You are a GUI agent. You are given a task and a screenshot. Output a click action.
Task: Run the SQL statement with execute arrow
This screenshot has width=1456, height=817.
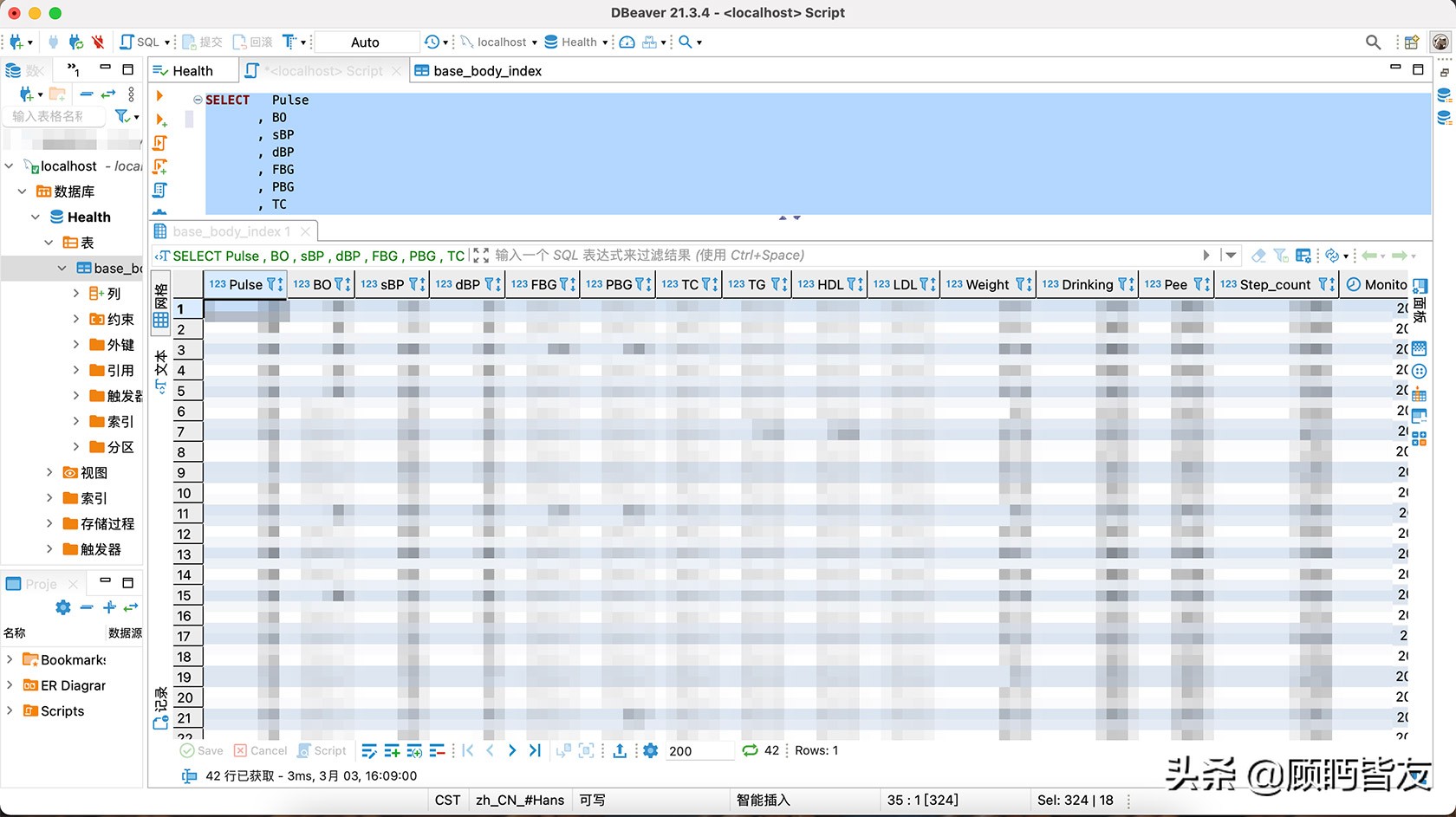click(x=159, y=96)
